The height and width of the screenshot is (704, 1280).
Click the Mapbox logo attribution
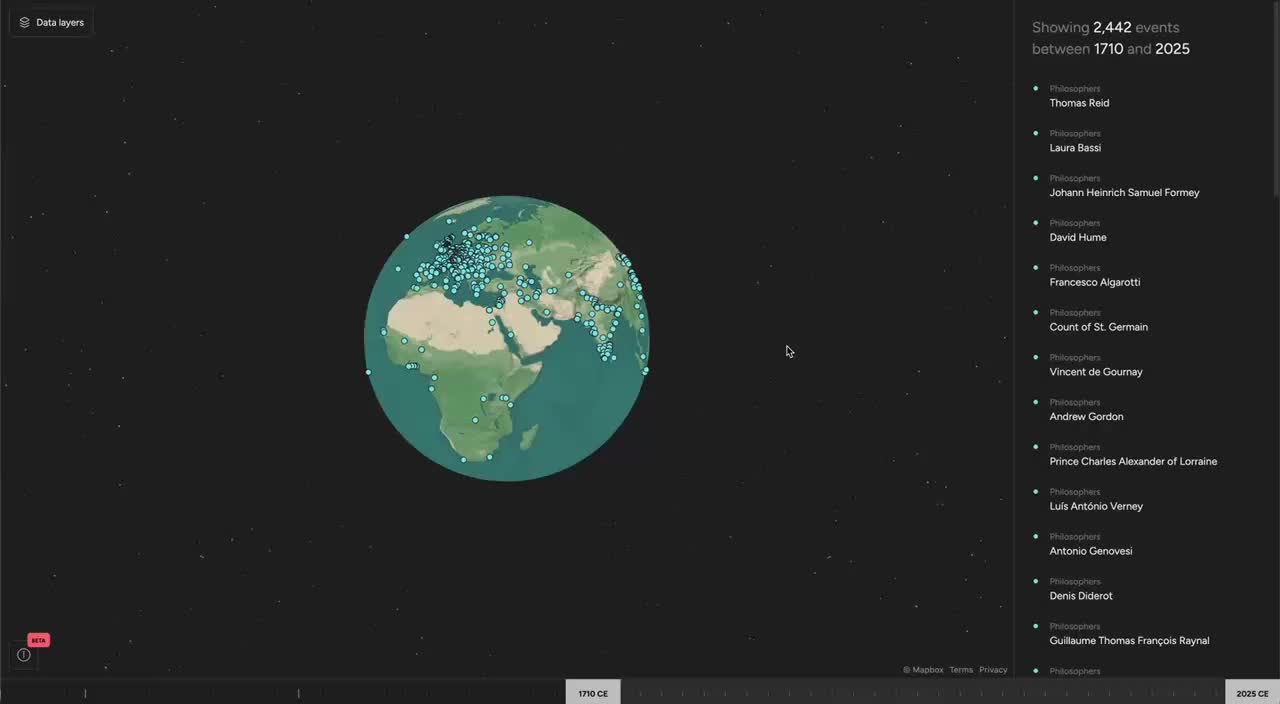pos(923,670)
